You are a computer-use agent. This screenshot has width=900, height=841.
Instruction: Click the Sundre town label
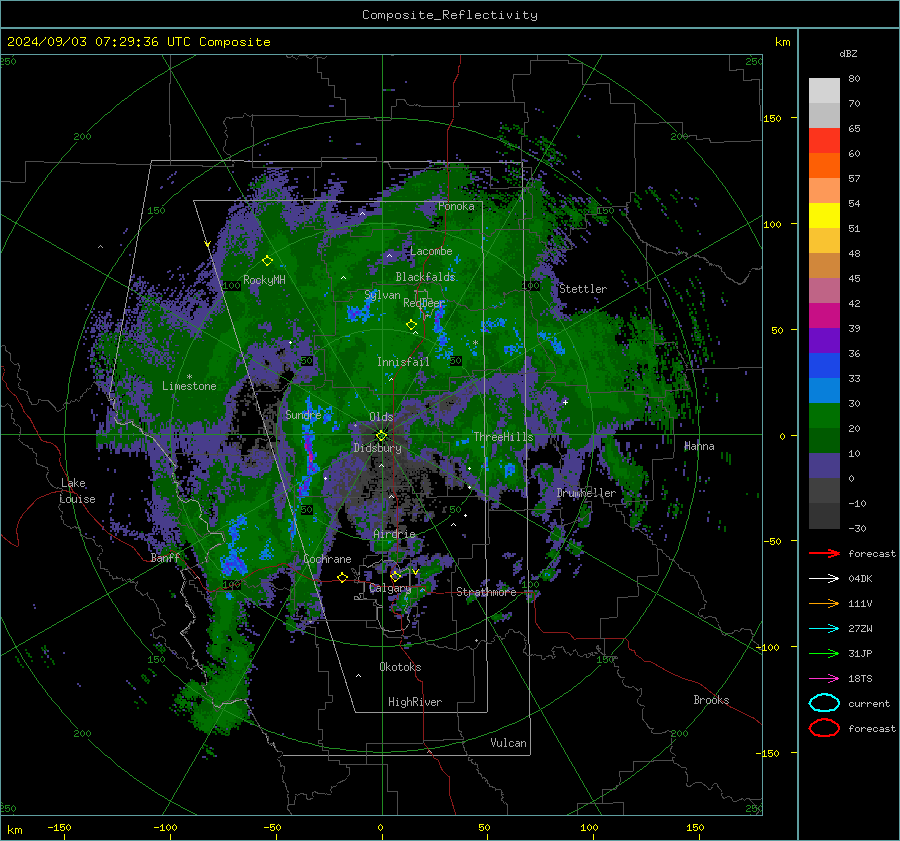(x=303, y=414)
